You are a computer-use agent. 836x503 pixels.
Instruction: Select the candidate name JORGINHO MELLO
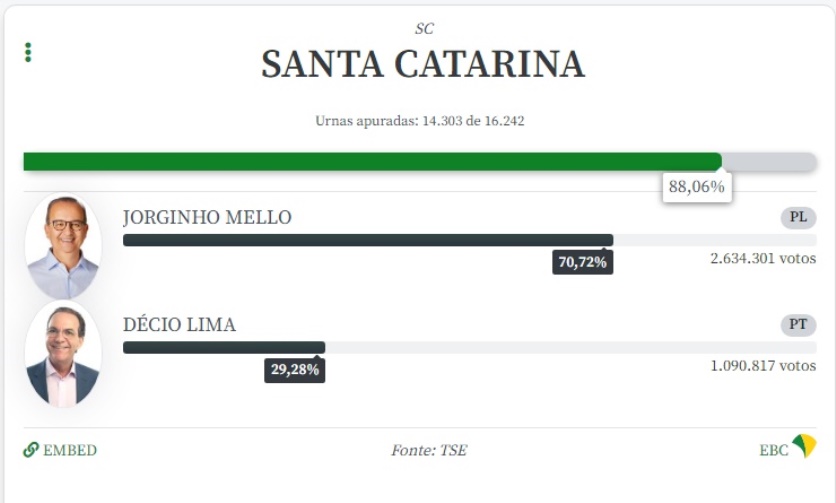pos(207,218)
